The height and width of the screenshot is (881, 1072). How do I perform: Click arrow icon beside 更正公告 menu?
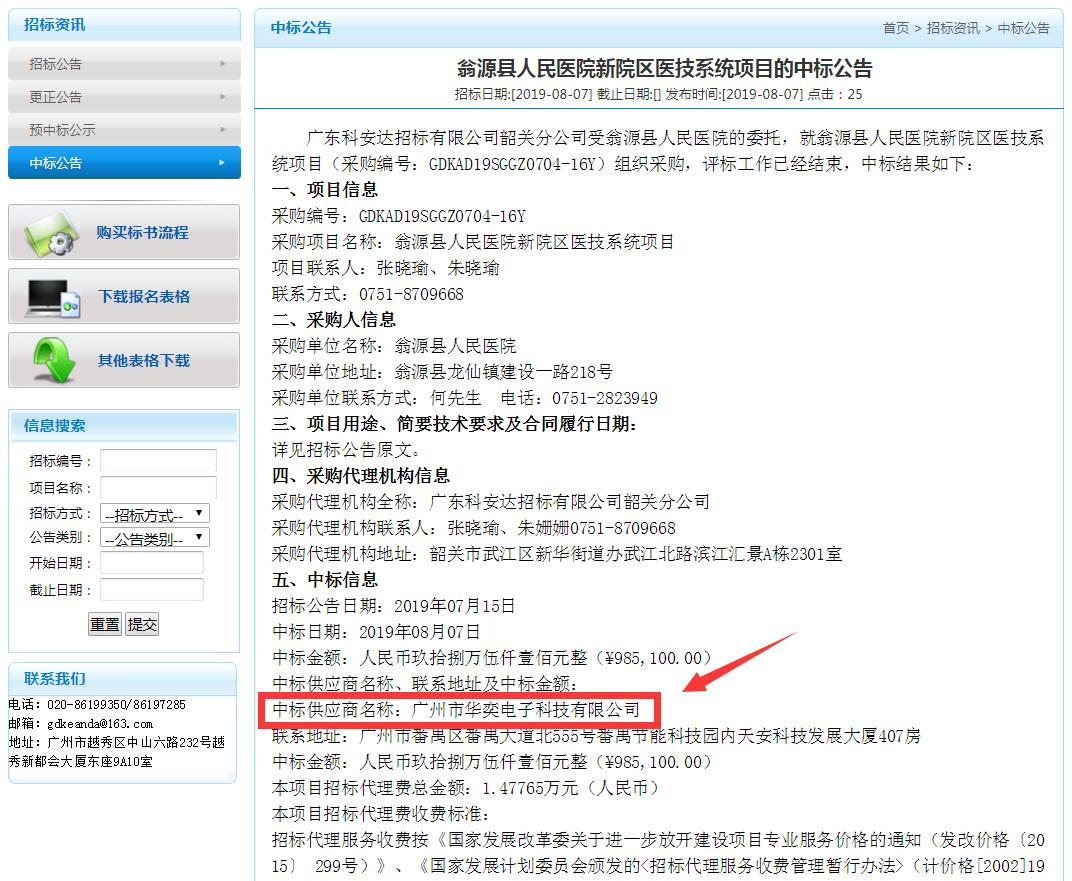[x=222, y=97]
